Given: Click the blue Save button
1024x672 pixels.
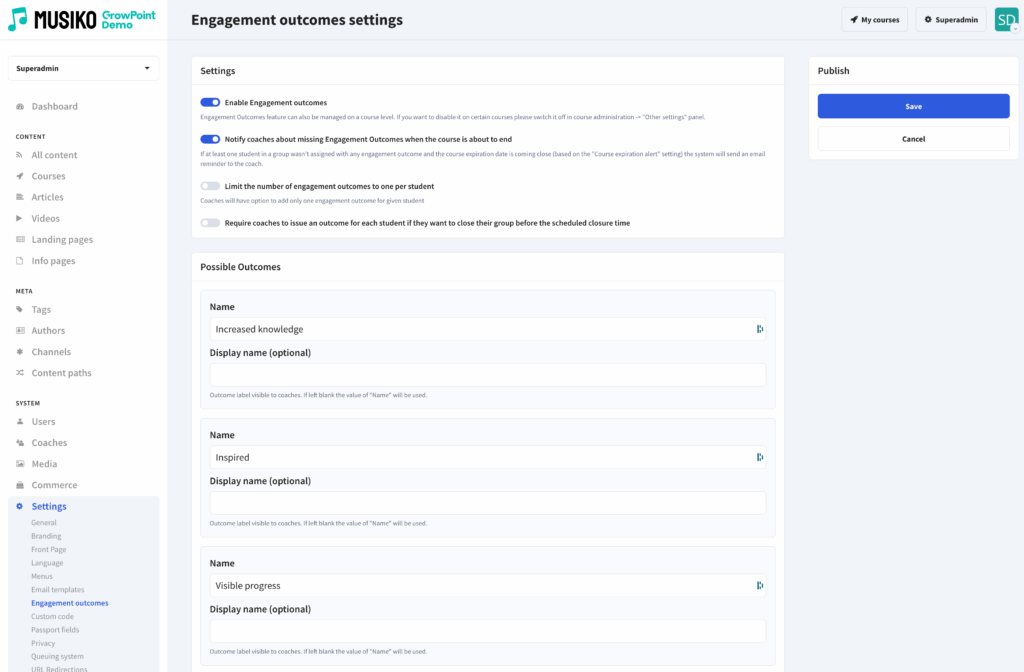Looking at the screenshot, I should tap(913, 107).
